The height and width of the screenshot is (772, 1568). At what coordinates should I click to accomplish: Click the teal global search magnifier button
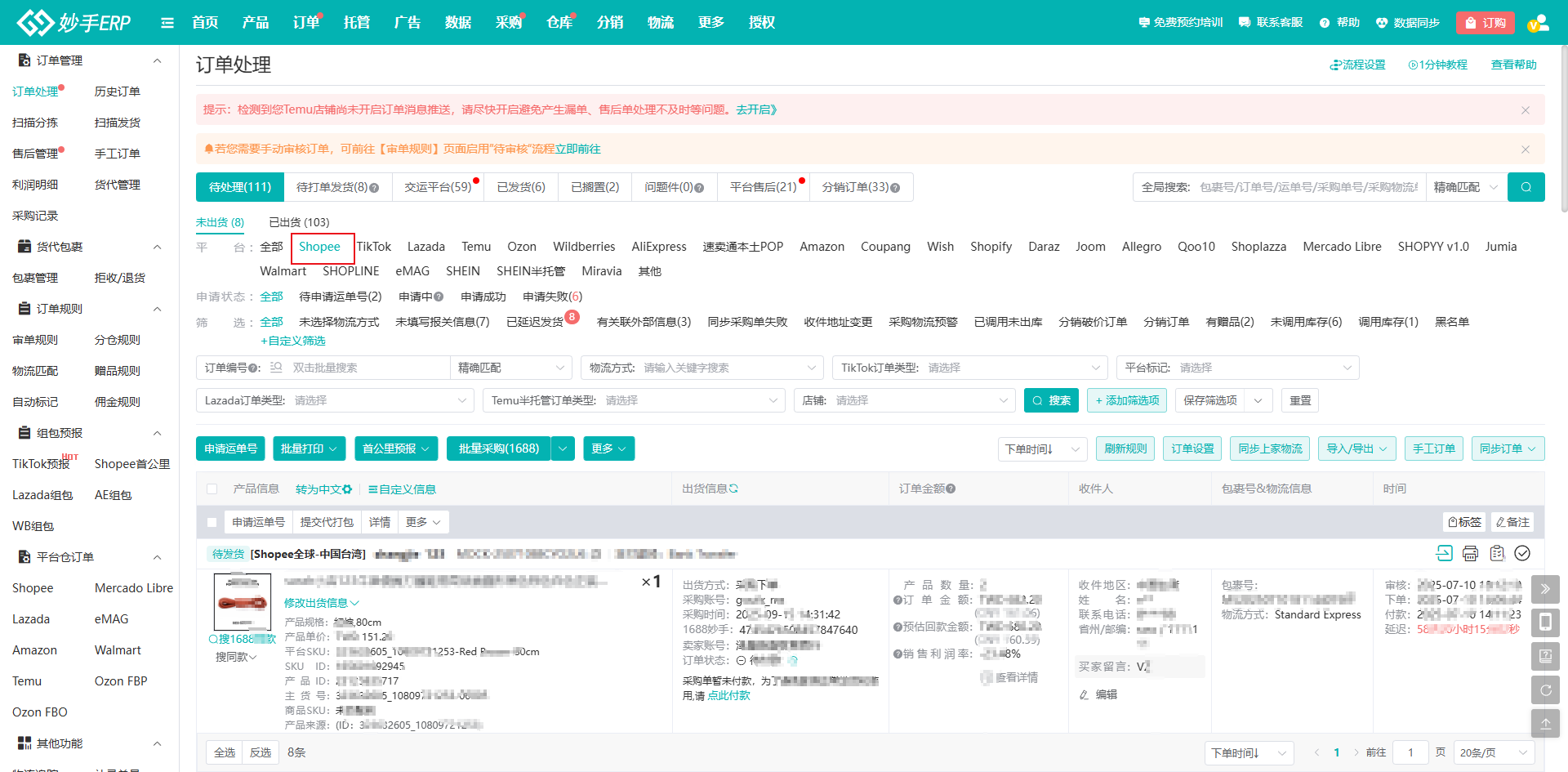tap(1526, 187)
